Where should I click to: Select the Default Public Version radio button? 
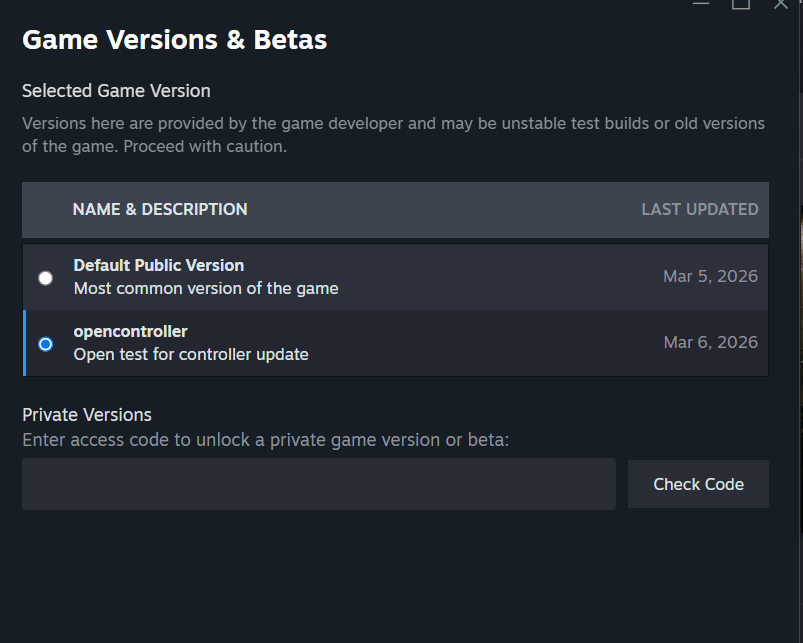(45, 278)
